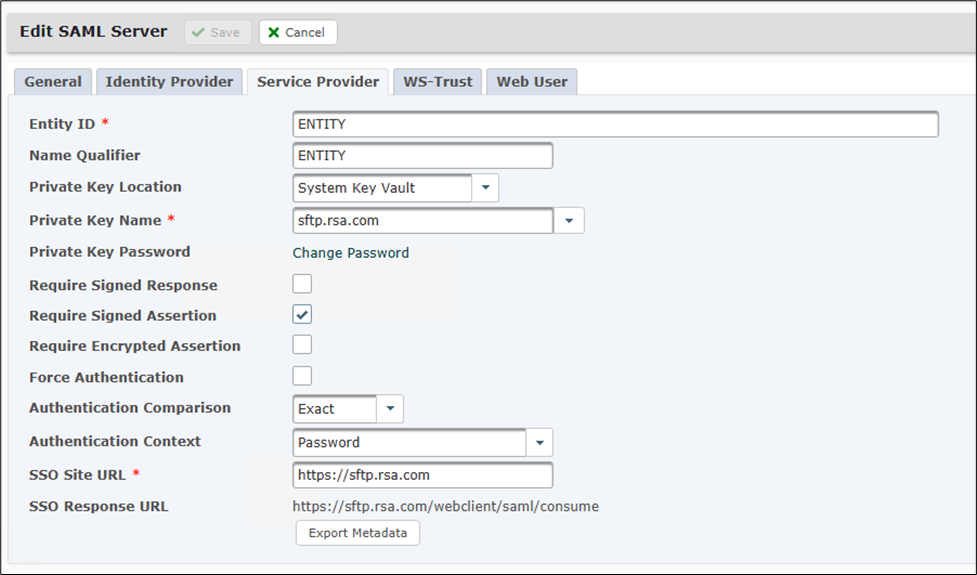Image resolution: width=977 pixels, height=575 pixels.
Task: Switch to the General tab
Action: [x=53, y=82]
